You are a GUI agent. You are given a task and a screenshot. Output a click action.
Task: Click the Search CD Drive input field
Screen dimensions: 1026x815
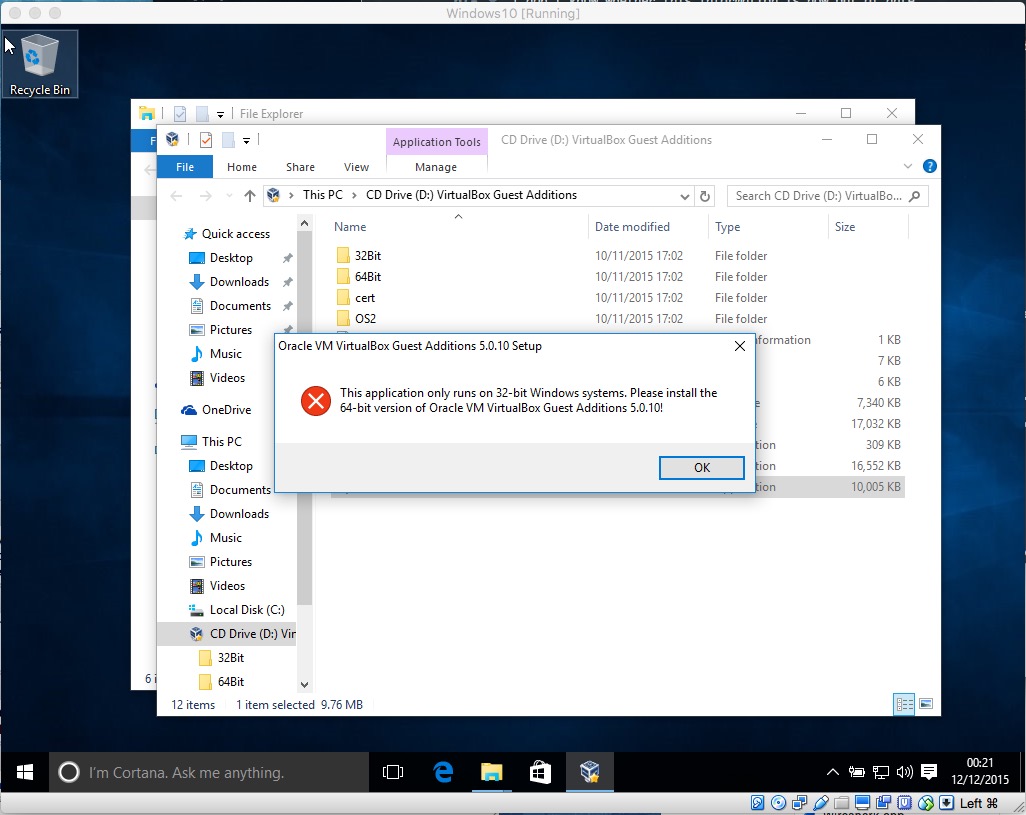(827, 196)
